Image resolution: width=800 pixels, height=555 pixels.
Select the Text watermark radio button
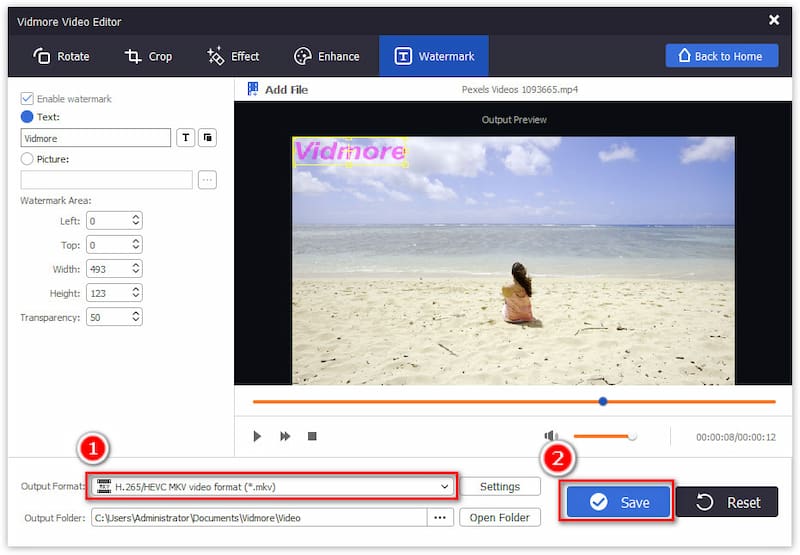[27, 117]
